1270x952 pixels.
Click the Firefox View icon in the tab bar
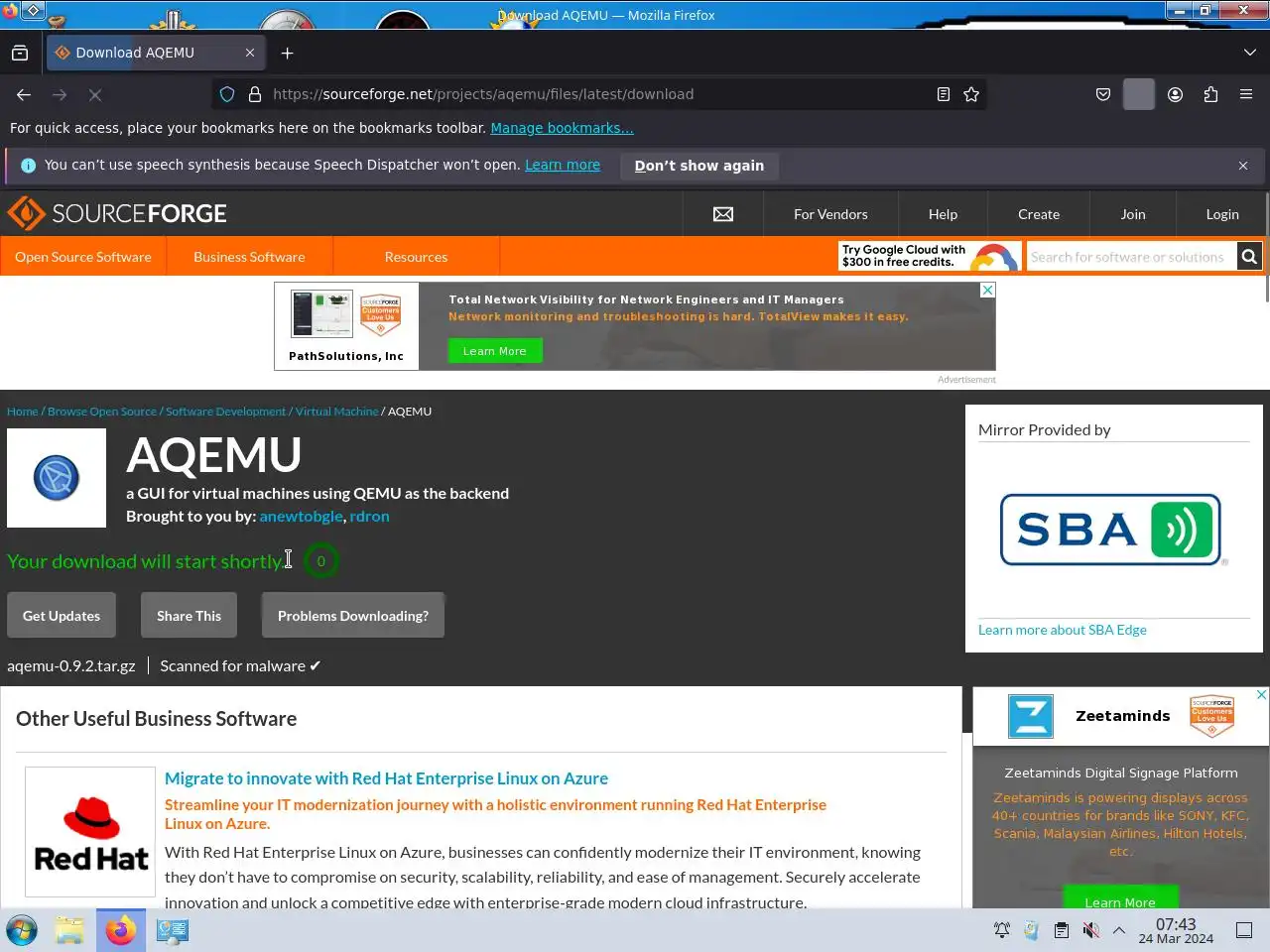pos(20,53)
